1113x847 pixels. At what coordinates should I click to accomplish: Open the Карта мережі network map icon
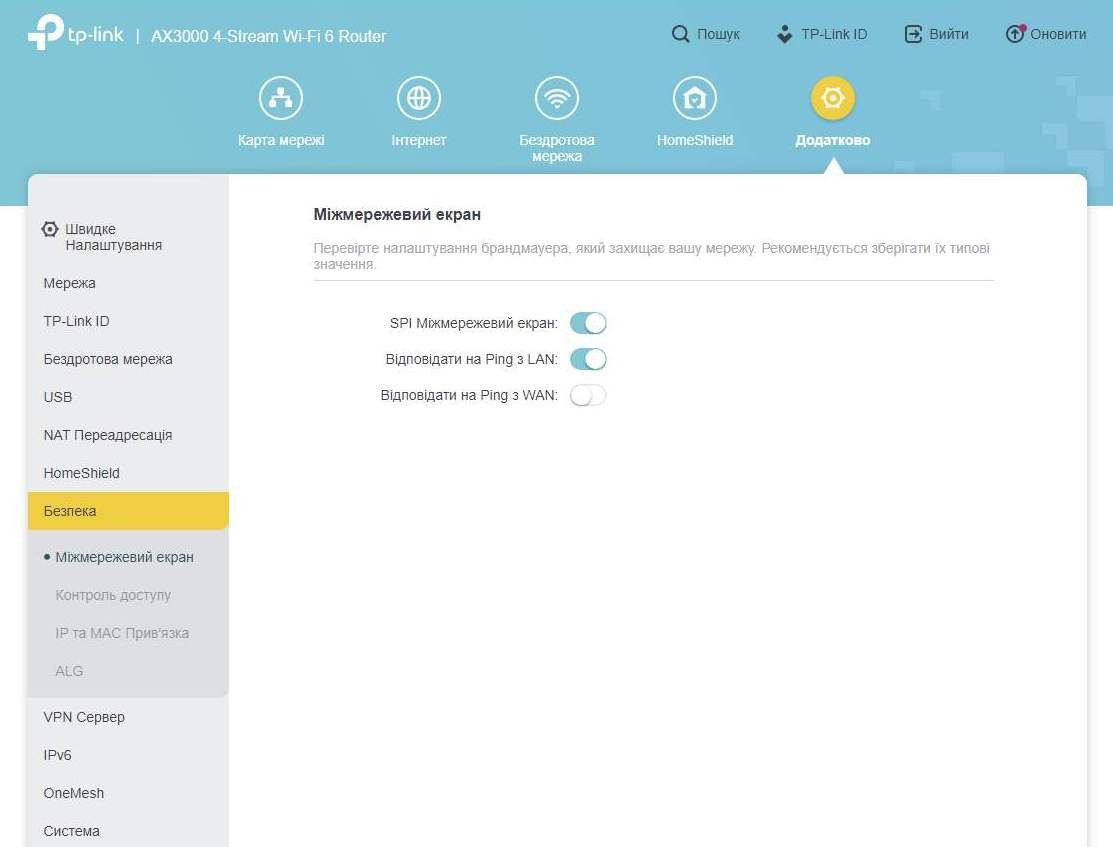281,98
